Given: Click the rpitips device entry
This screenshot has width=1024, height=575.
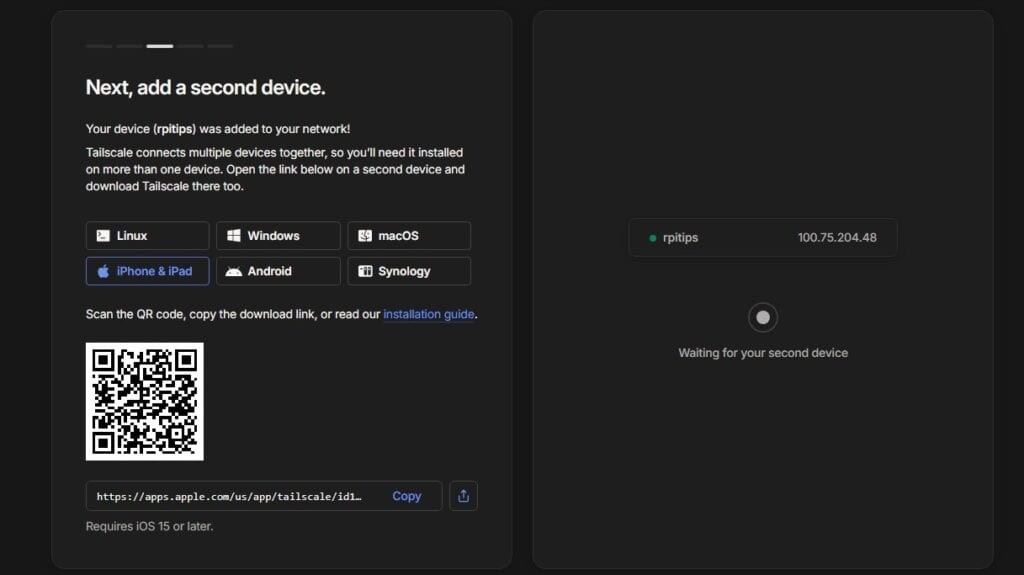Looking at the screenshot, I should pyautogui.click(x=763, y=238).
